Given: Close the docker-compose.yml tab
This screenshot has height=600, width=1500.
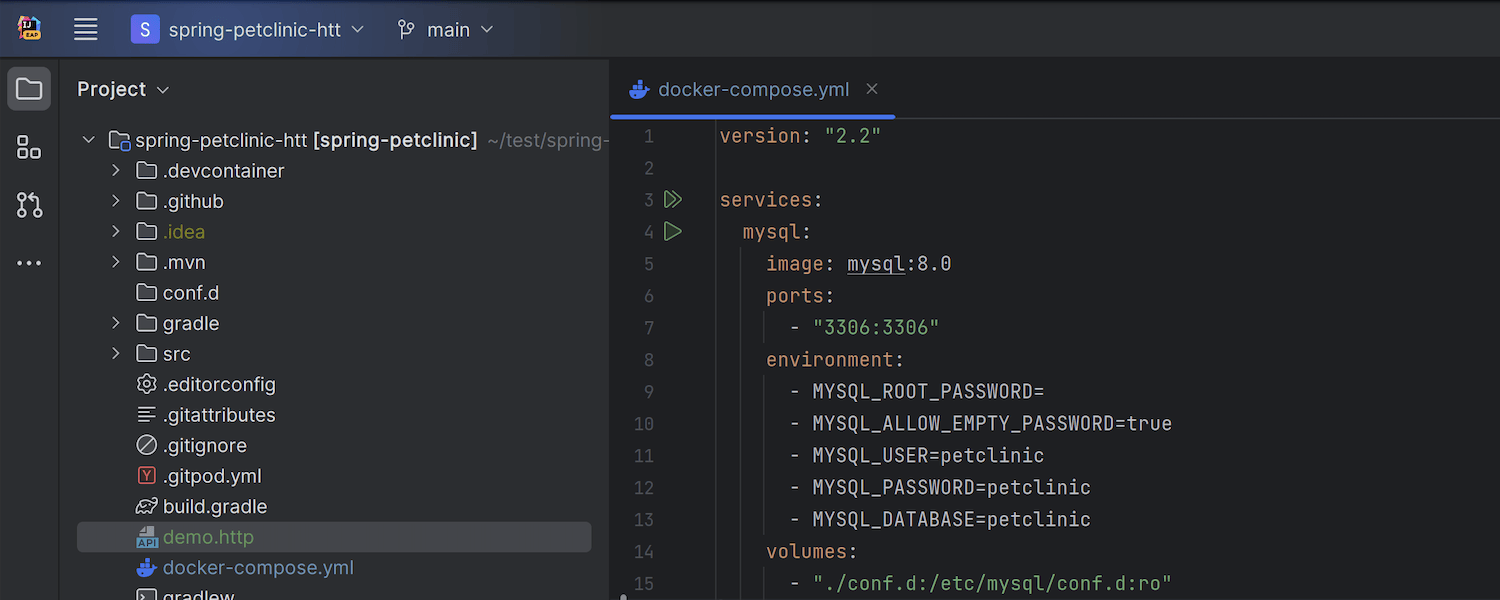Looking at the screenshot, I should tap(872, 89).
